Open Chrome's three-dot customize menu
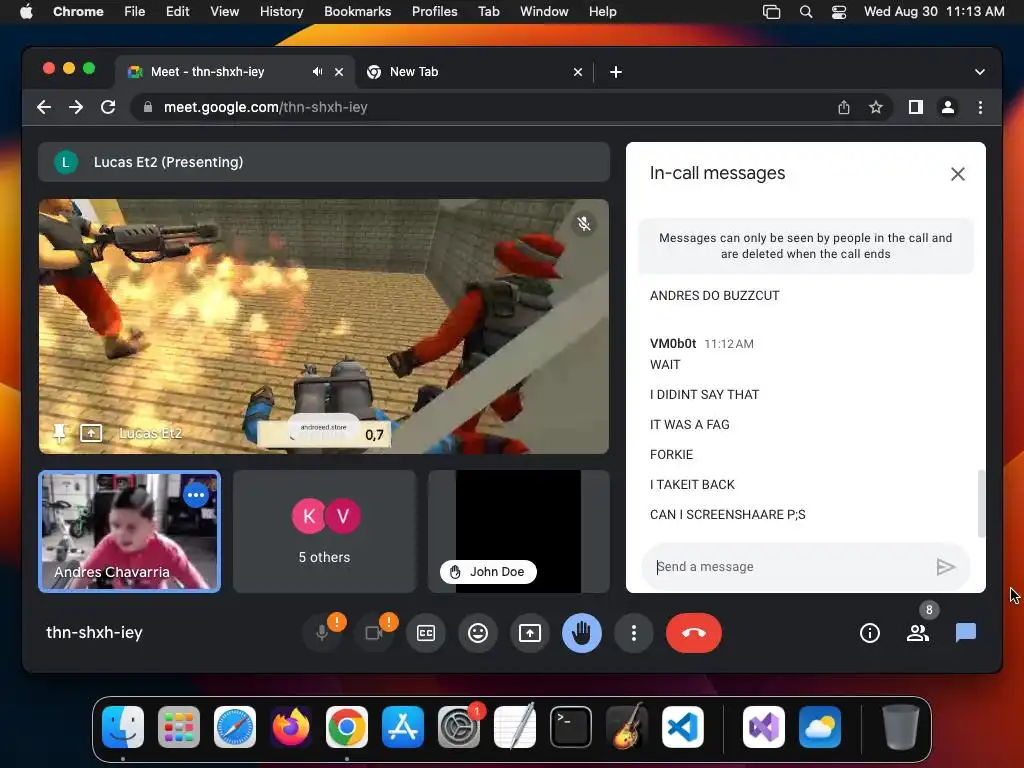The image size is (1024, 768). pos(980,107)
